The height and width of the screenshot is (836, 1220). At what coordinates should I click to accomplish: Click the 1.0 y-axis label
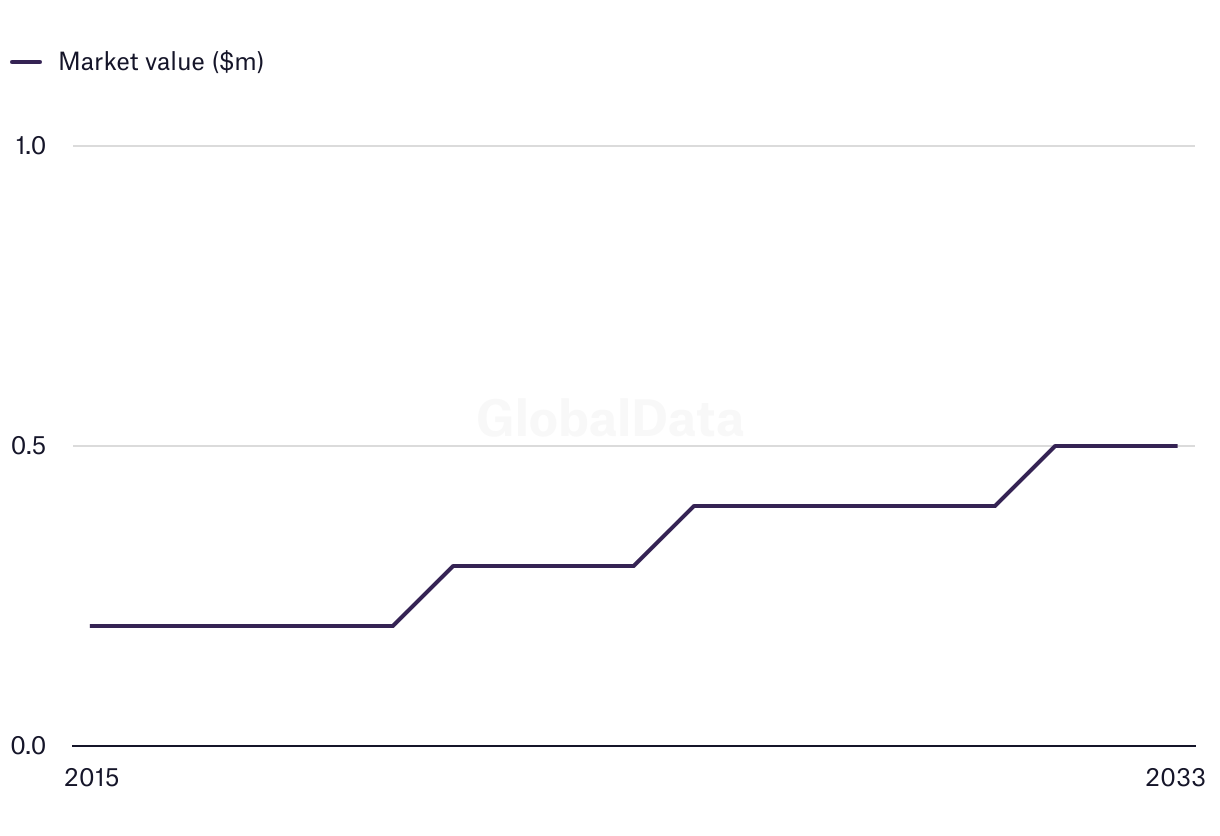31,146
